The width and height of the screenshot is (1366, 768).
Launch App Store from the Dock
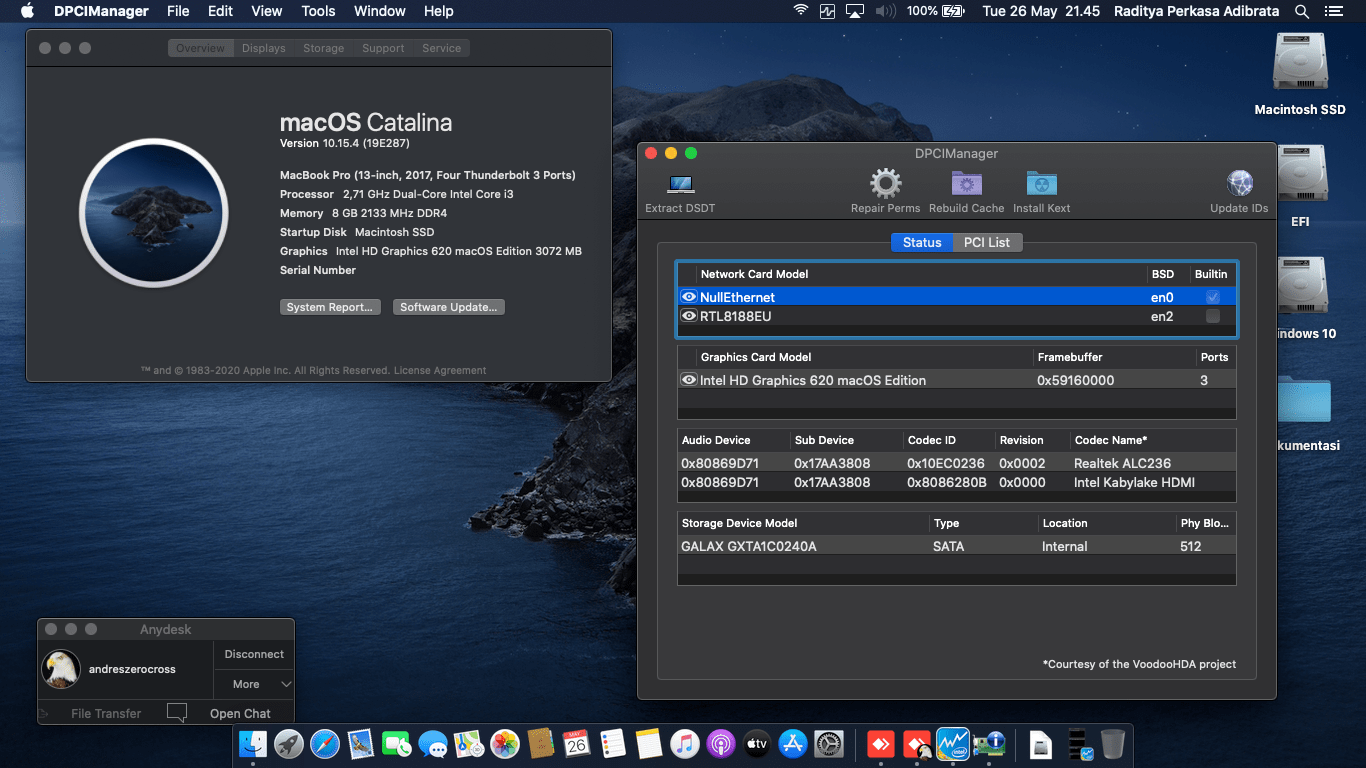click(x=790, y=744)
